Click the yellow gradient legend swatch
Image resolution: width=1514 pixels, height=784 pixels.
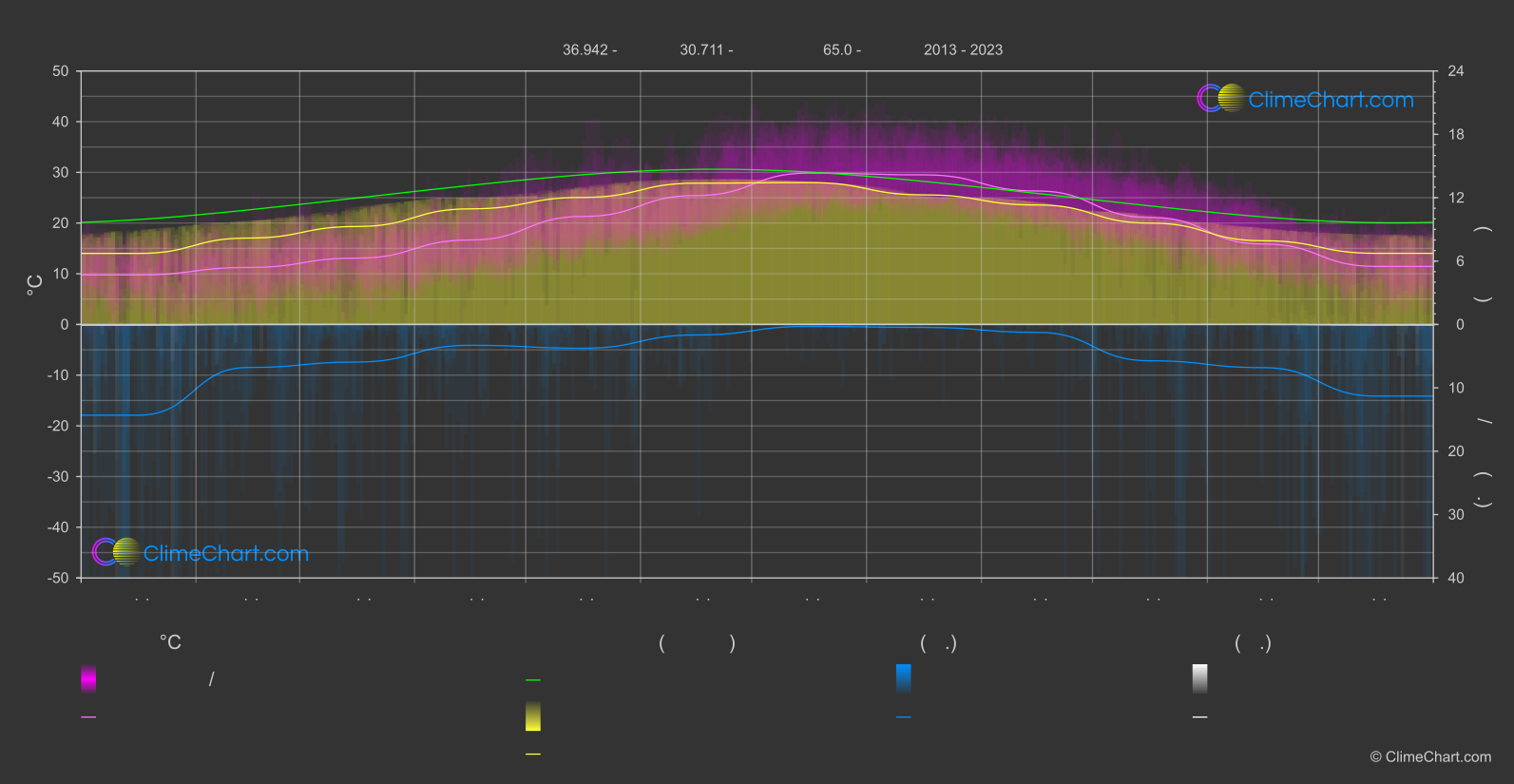[x=533, y=717]
